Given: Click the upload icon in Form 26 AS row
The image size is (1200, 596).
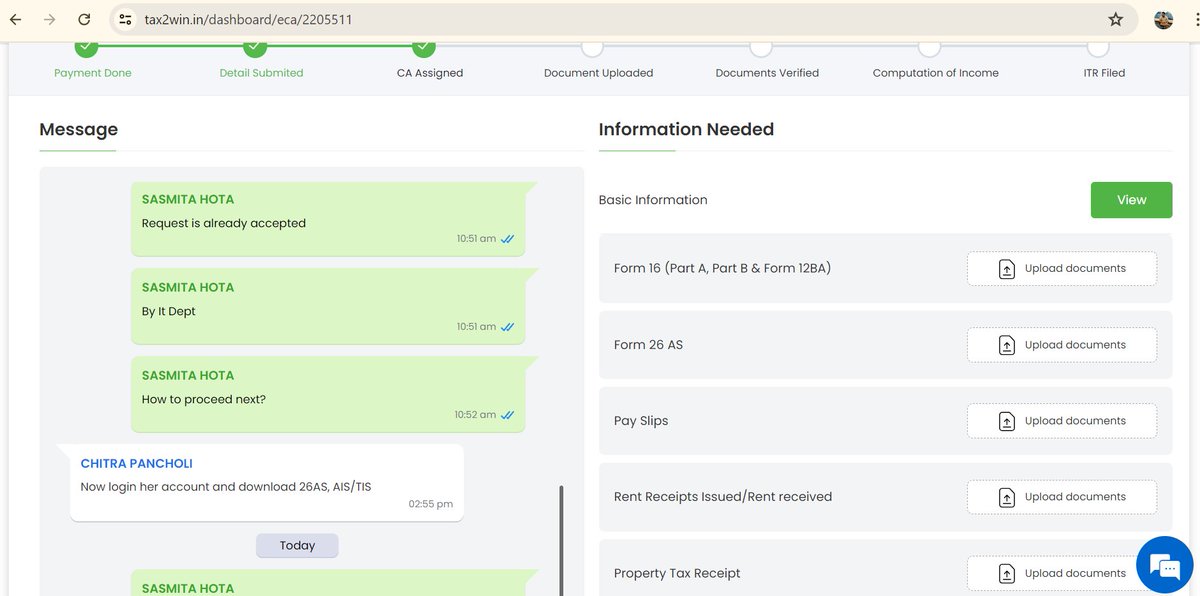Looking at the screenshot, I should pyautogui.click(x=1007, y=345).
